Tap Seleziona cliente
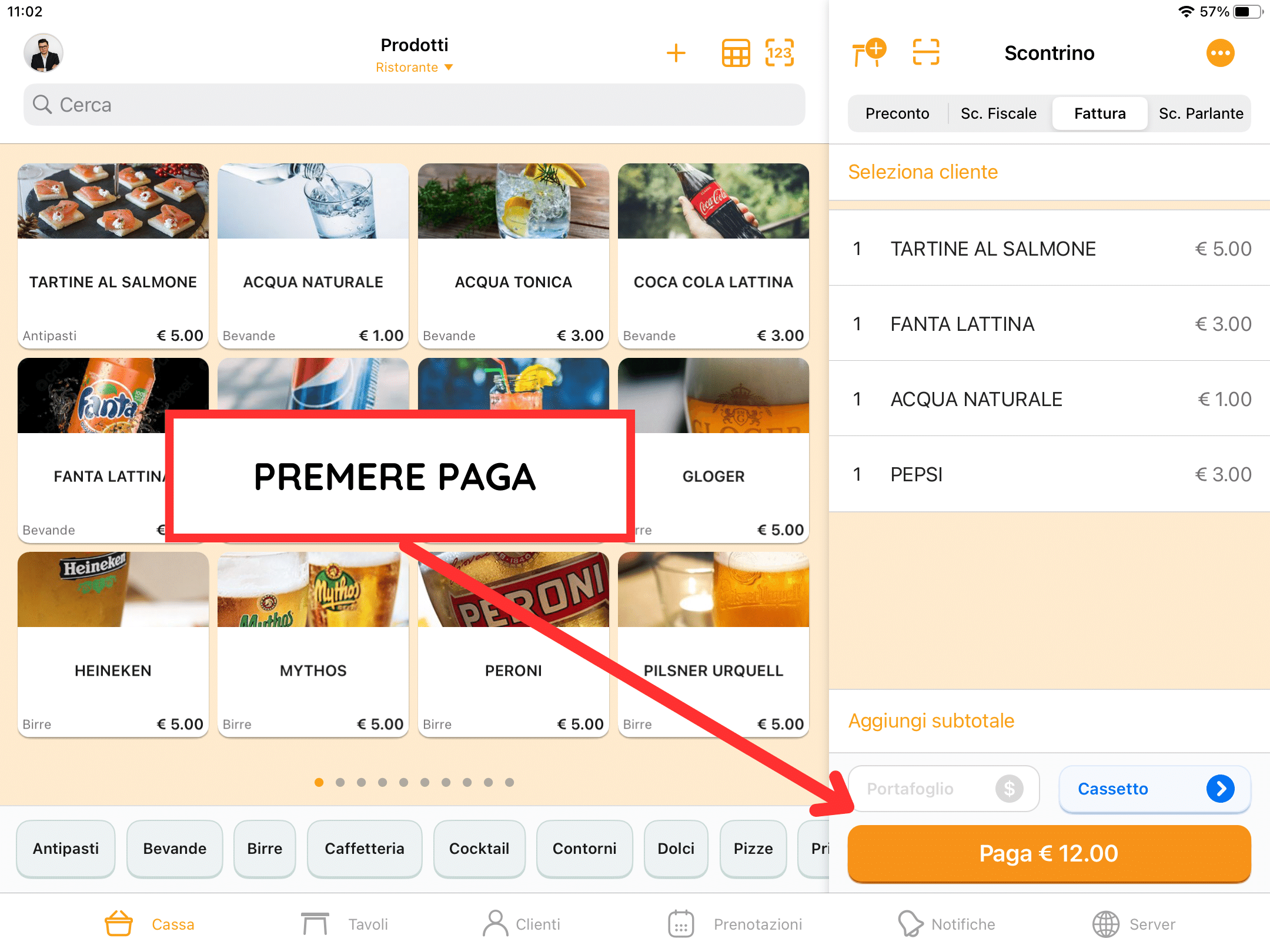Viewport: 1270px width, 952px height. click(x=923, y=172)
